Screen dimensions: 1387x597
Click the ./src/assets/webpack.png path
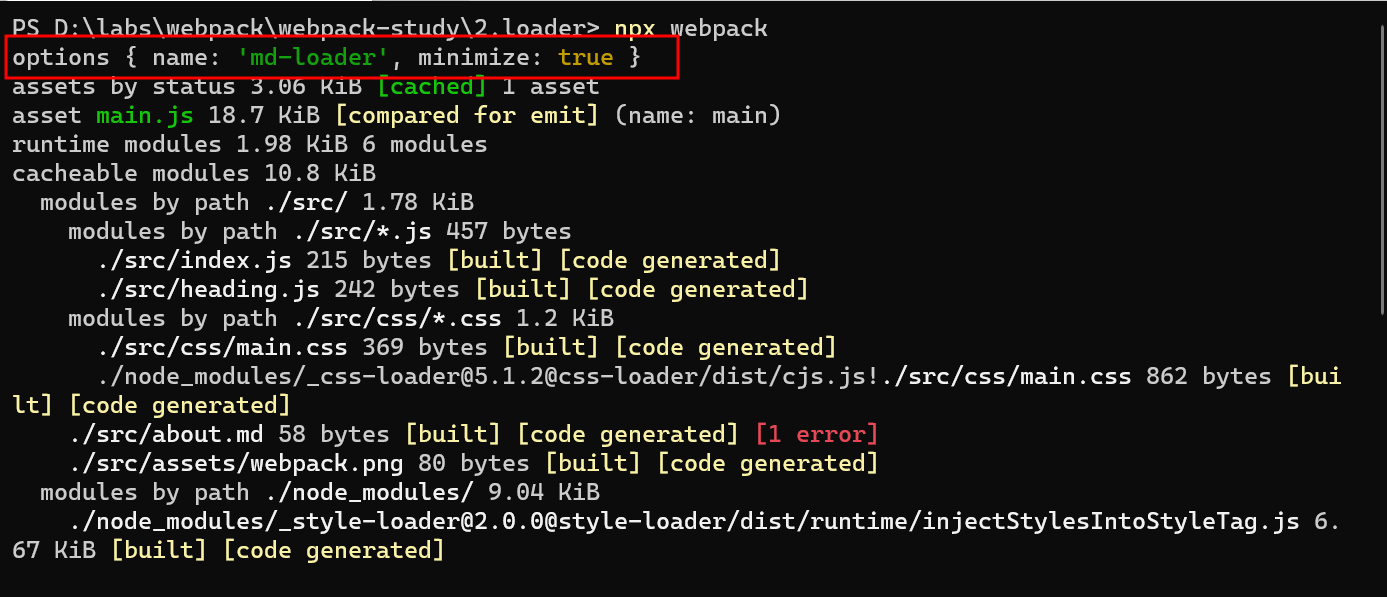[236, 464]
